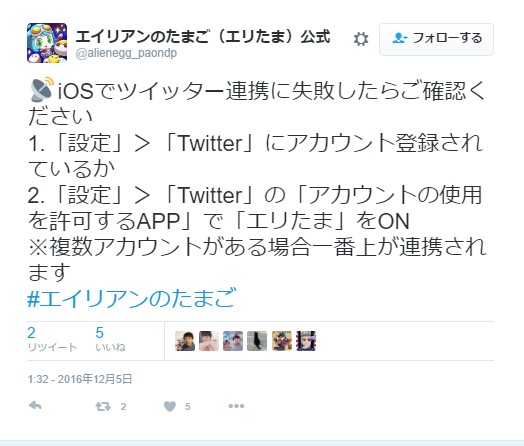Open the fifth liker's avatar thumbnail
The height and width of the screenshot is (446, 524).
coord(282,341)
